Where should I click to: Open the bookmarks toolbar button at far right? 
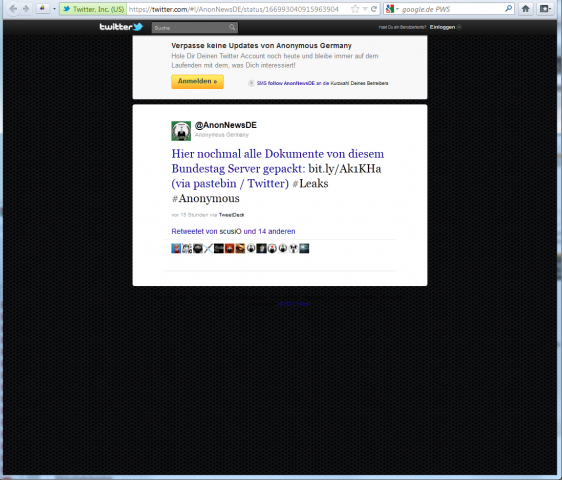pos(546,9)
